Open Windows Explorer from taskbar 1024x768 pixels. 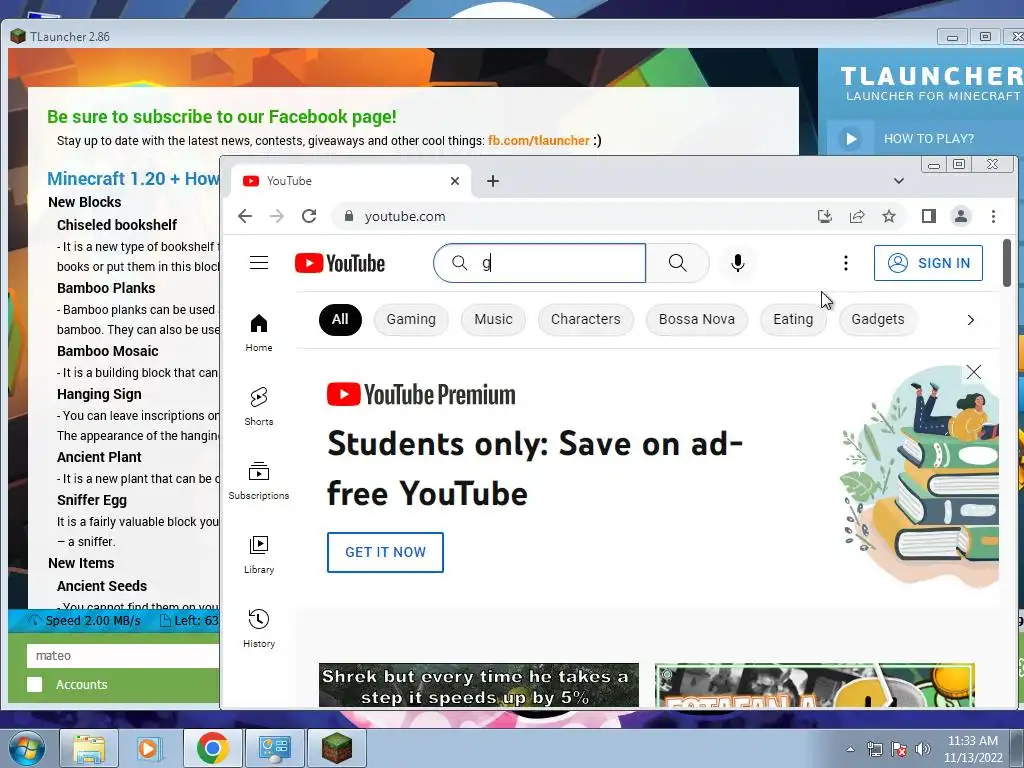click(89, 748)
